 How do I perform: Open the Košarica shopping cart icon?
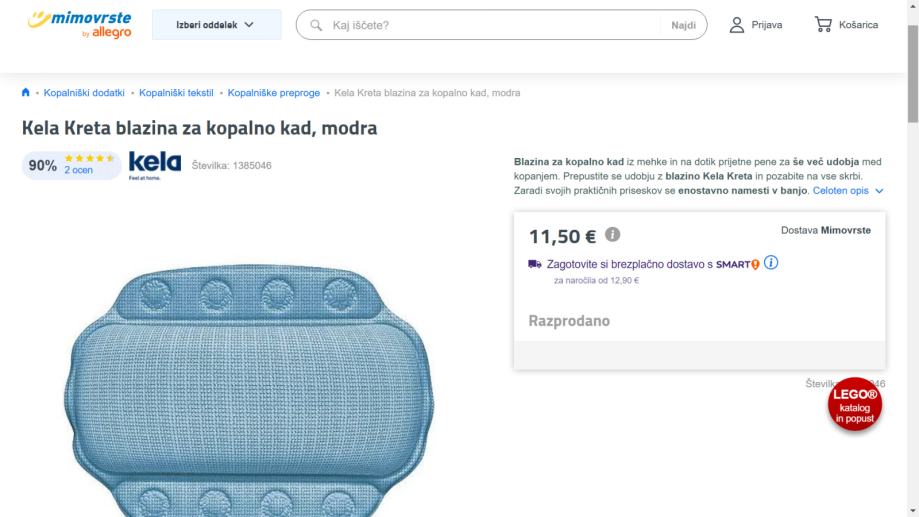(824, 25)
